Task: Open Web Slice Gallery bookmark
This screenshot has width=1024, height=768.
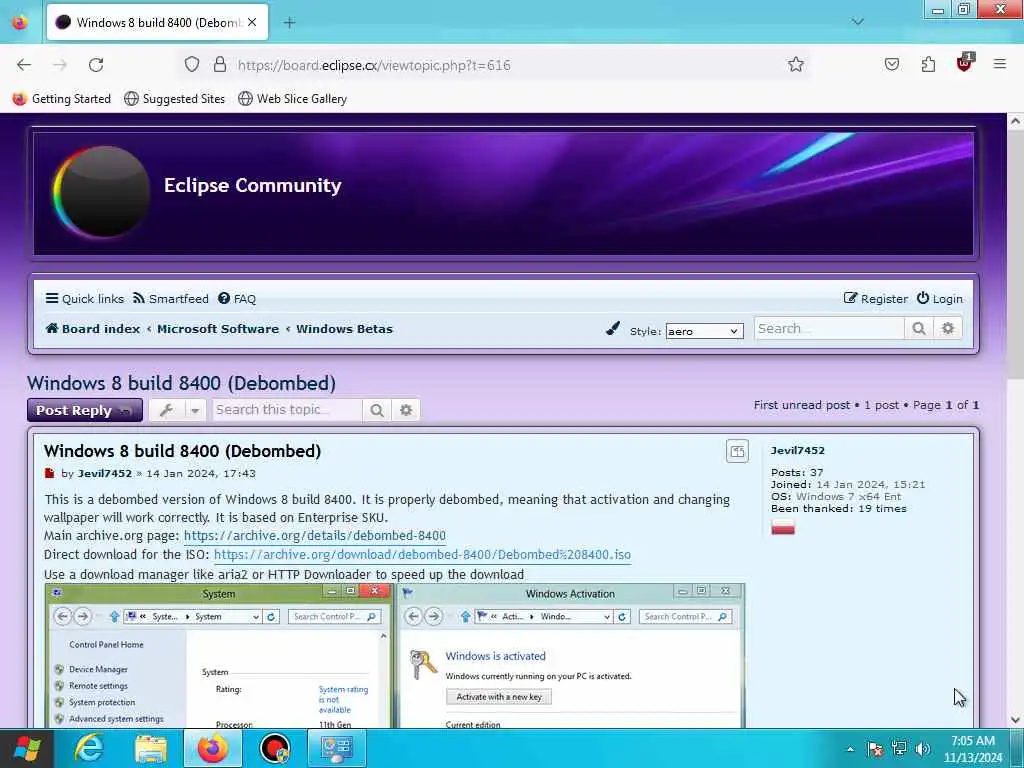Action: click(x=293, y=99)
